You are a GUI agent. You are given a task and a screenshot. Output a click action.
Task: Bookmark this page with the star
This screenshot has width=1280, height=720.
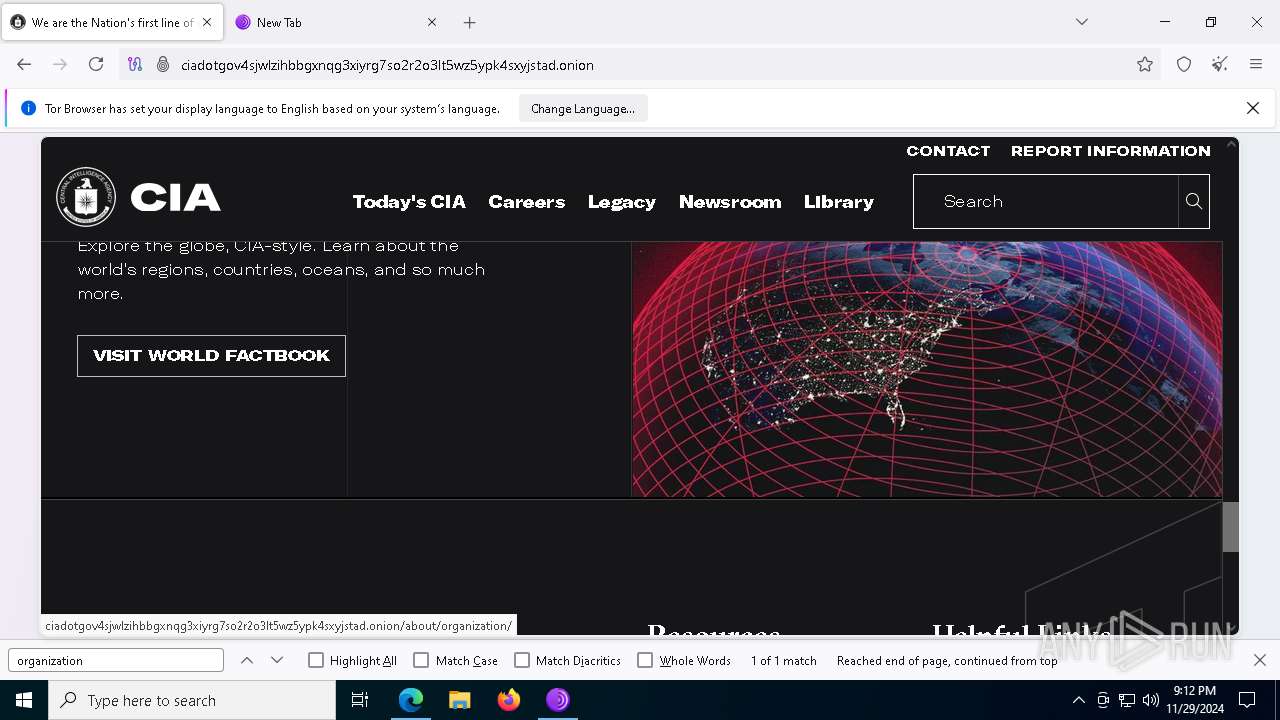[1145, 64]
